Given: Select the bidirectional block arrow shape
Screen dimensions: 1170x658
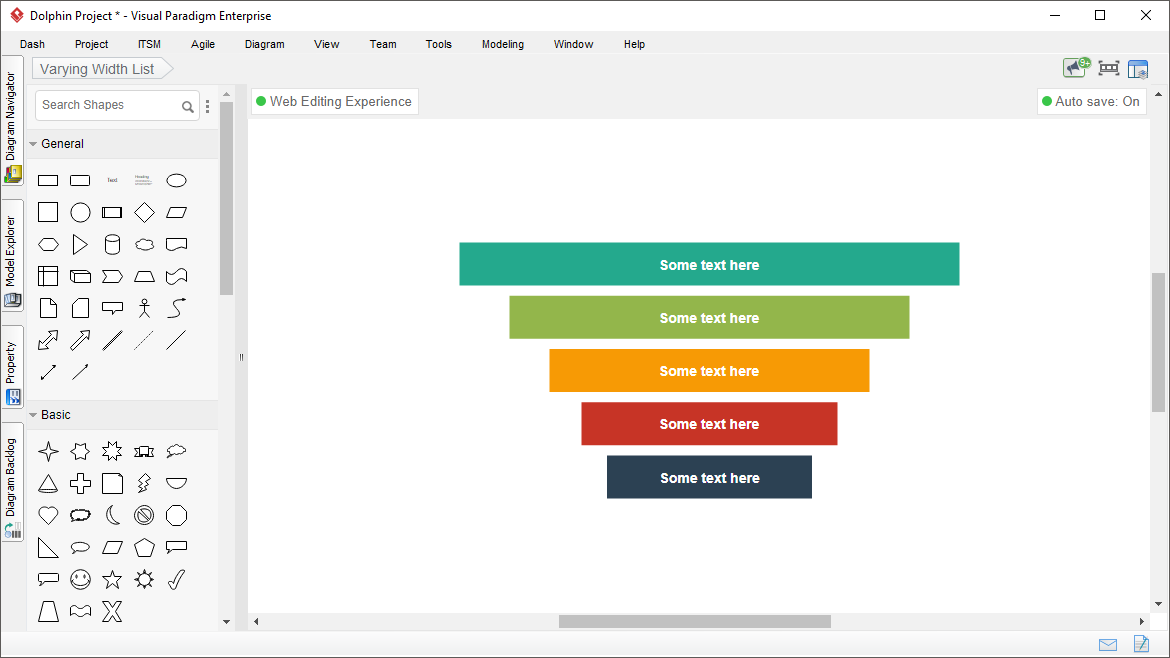Looking at the screenshot, I should pos(48,340).
